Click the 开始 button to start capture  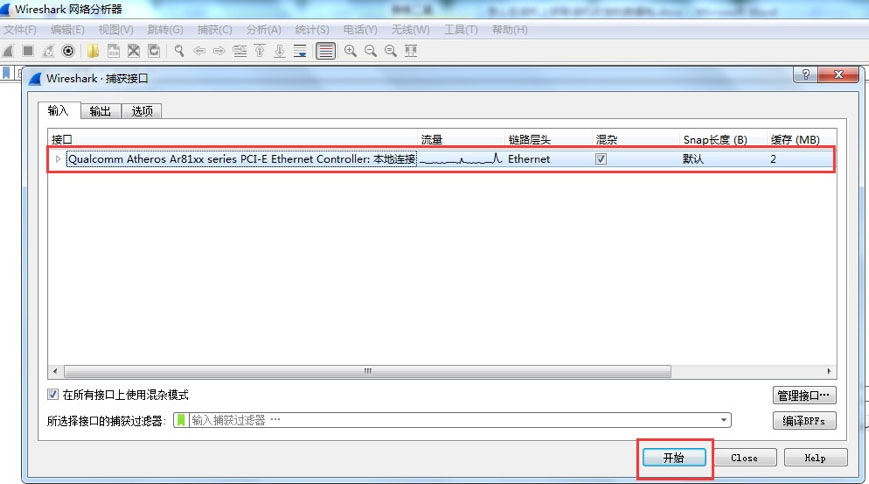click(674, 458)
